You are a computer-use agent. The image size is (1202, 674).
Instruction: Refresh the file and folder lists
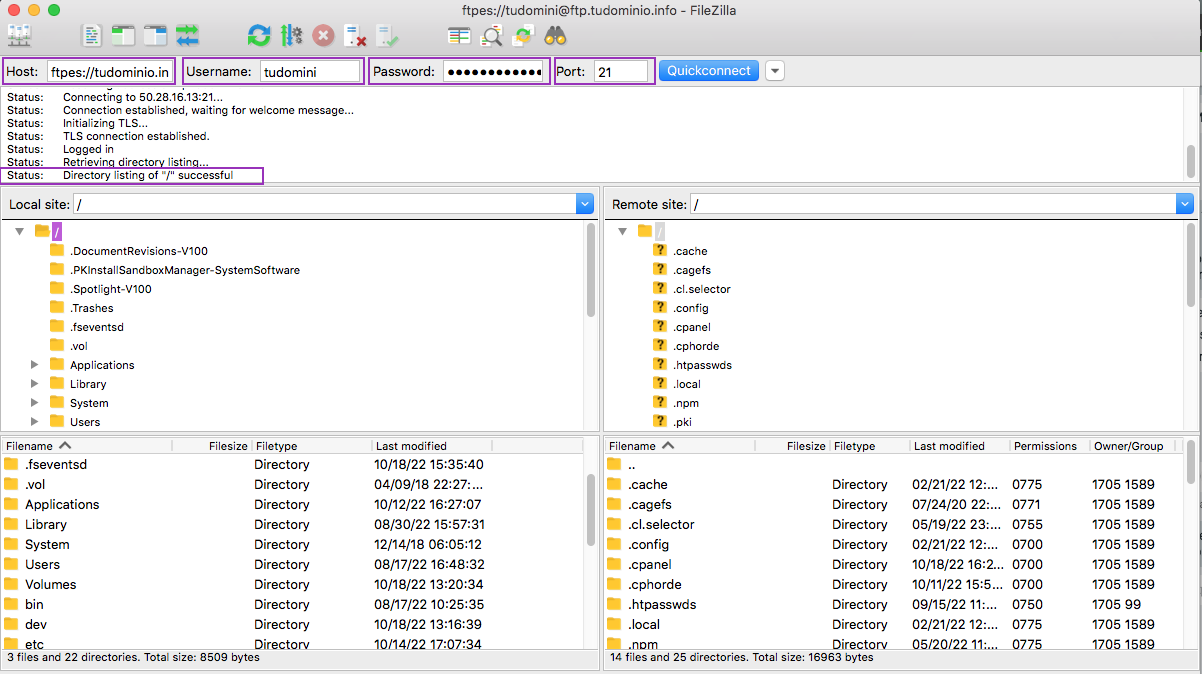point(259,36)
